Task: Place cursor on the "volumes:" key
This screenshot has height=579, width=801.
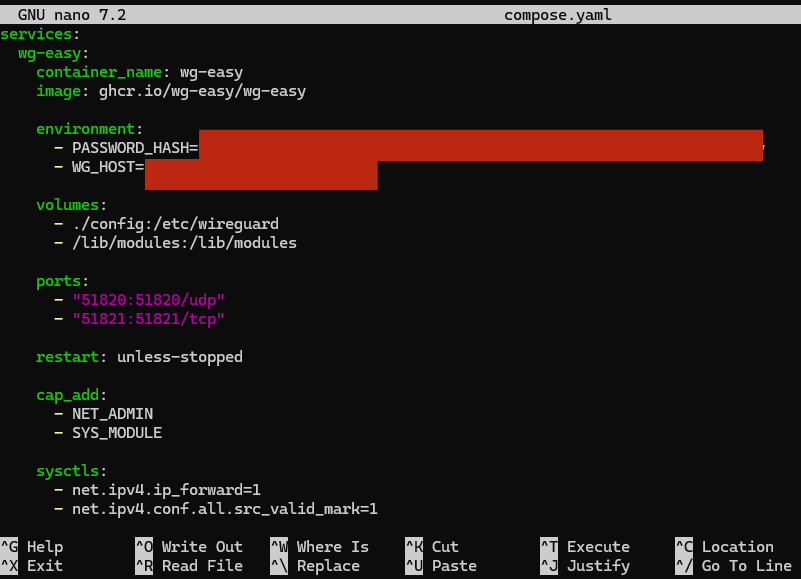Action: tap(72, 205)
